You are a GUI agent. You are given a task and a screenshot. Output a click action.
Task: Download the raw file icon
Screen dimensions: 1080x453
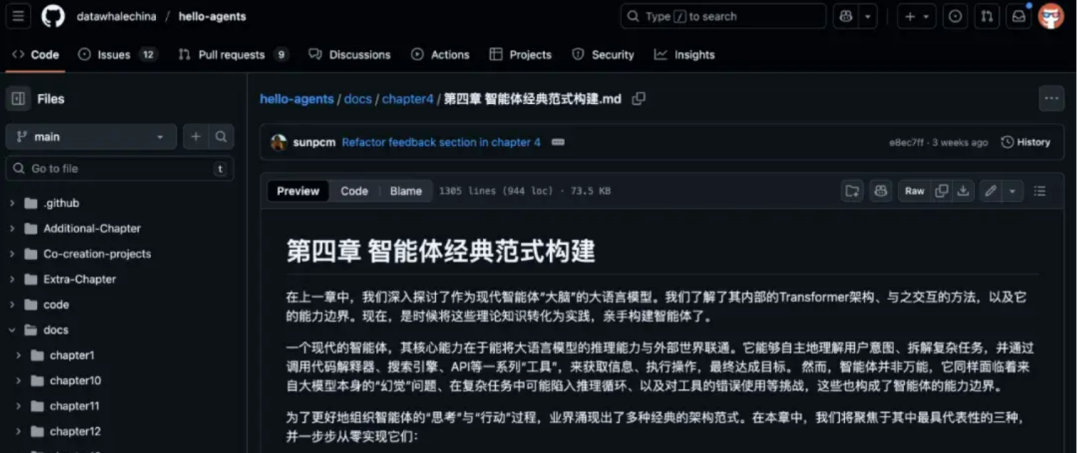coord(963,191)
